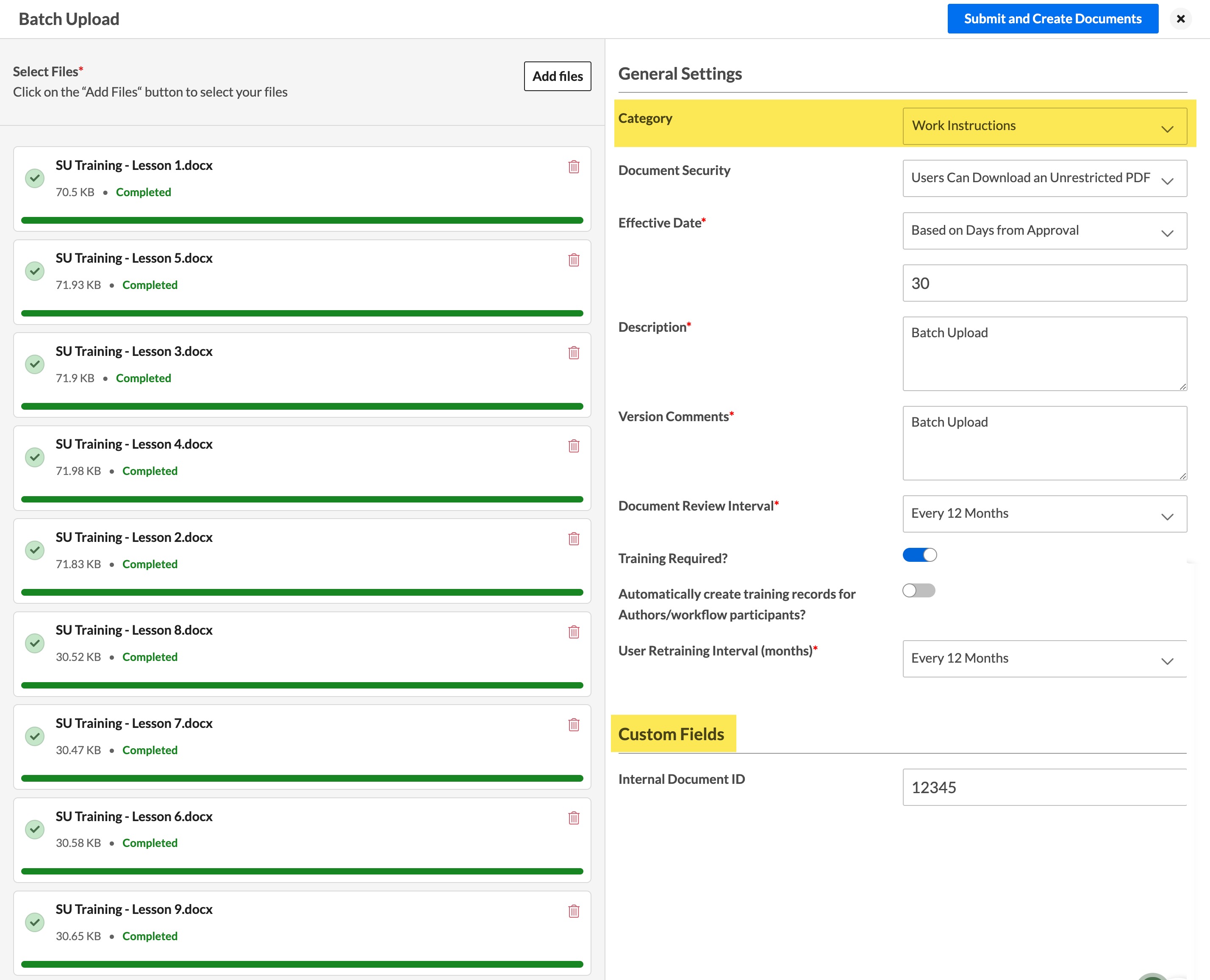Image resolution: width=1210 pixels, height=980 pixels.
Task: Click the Select Files label
Action: [48, 72]
